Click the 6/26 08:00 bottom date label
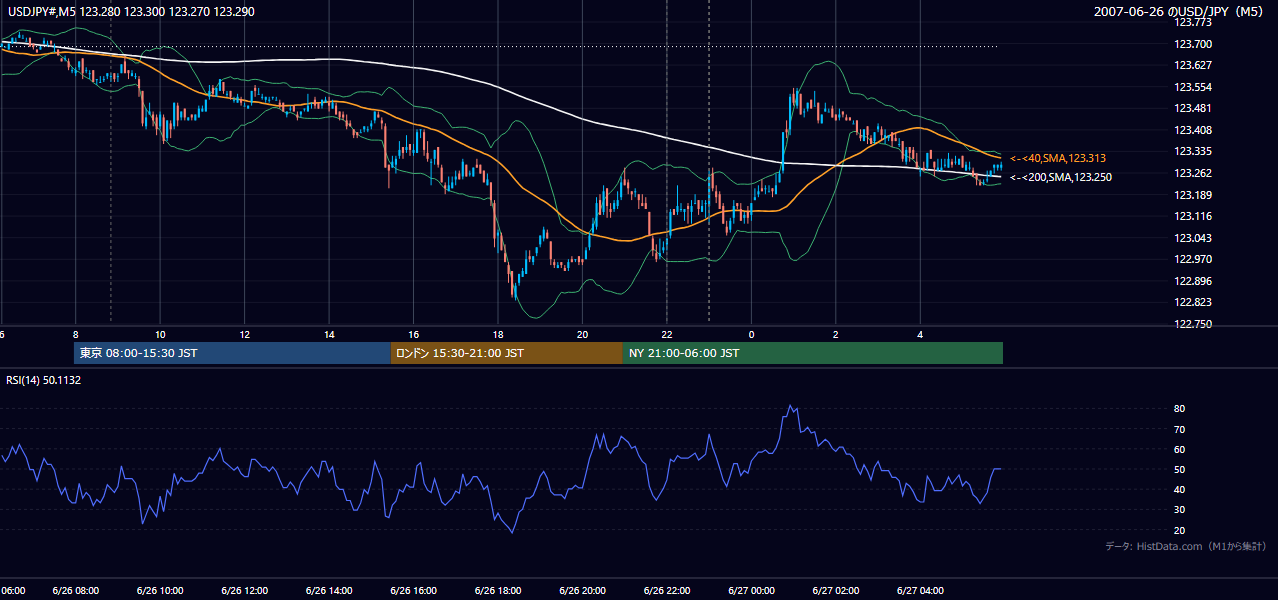This screenshot has height=600, width=1278. click(75, 591)
